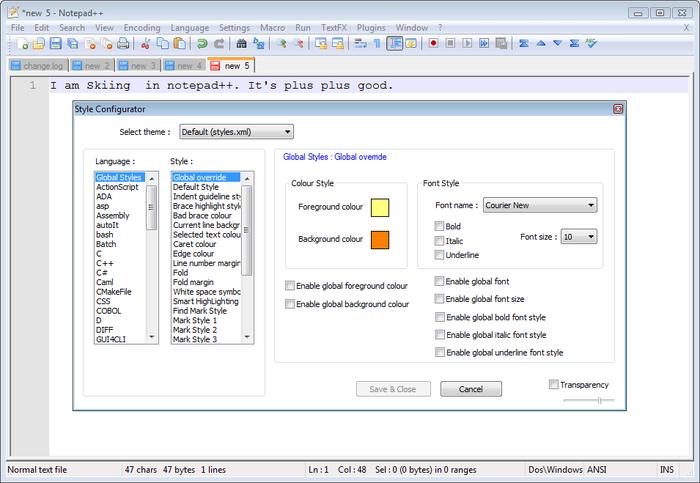Open the Encoding menu
Image resolution: width=700 pixels, height=483 pixels.
(142, 28)
